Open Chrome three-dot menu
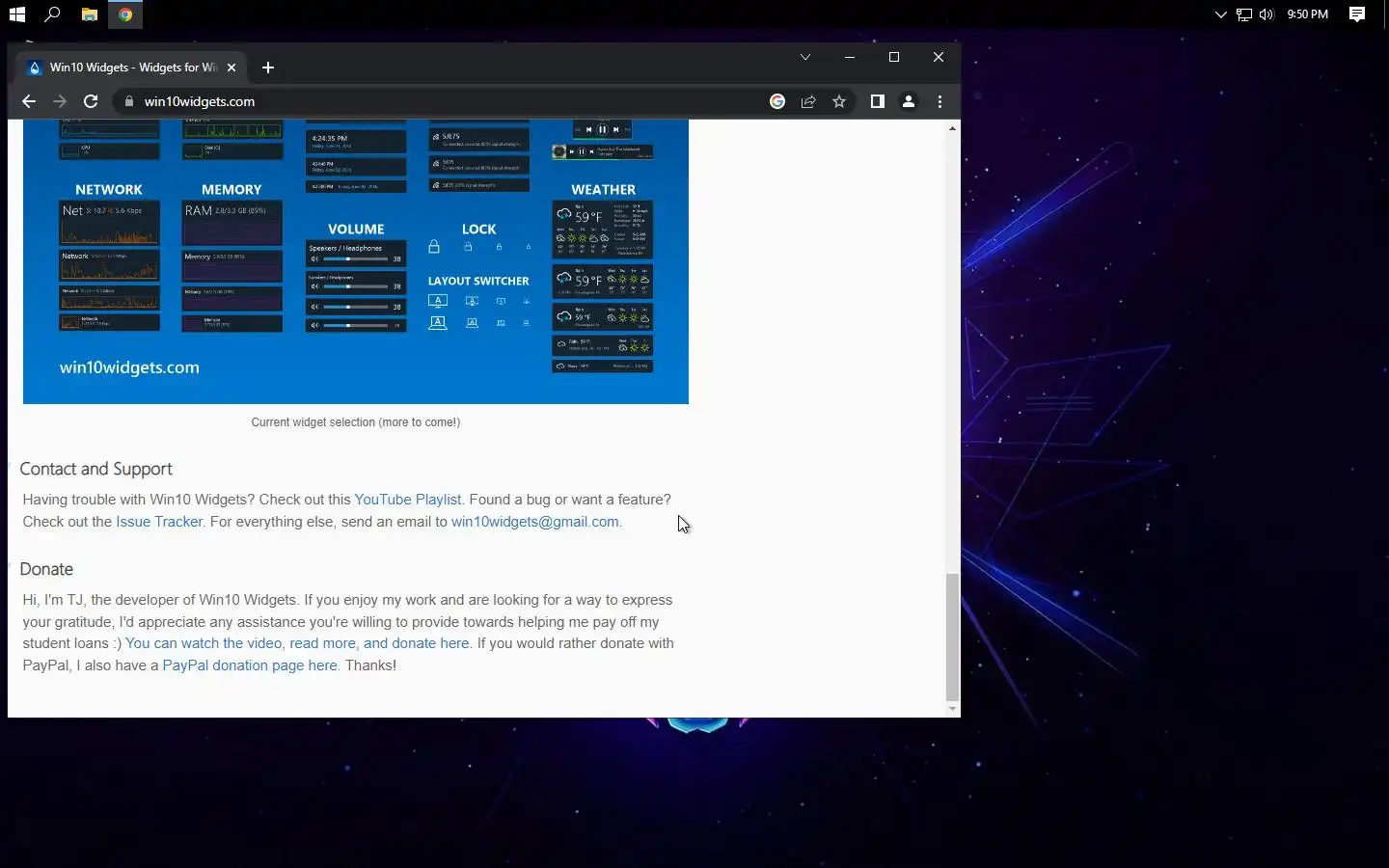The height and width of the screenshot is (868, 1389). coord(940,101)
